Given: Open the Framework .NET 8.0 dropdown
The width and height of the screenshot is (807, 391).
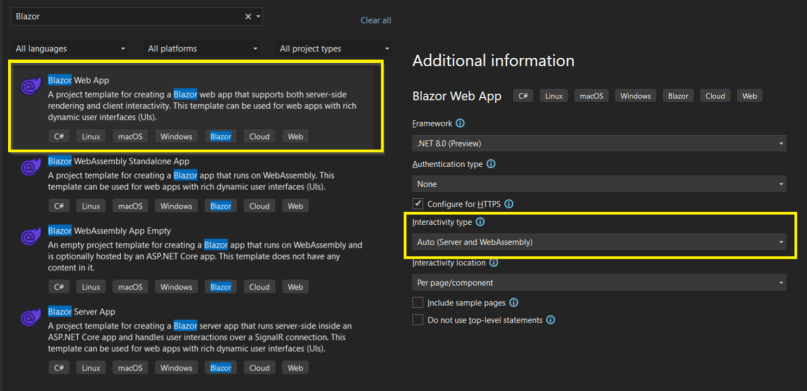Looking at the screenshot, I should (599, 143).
